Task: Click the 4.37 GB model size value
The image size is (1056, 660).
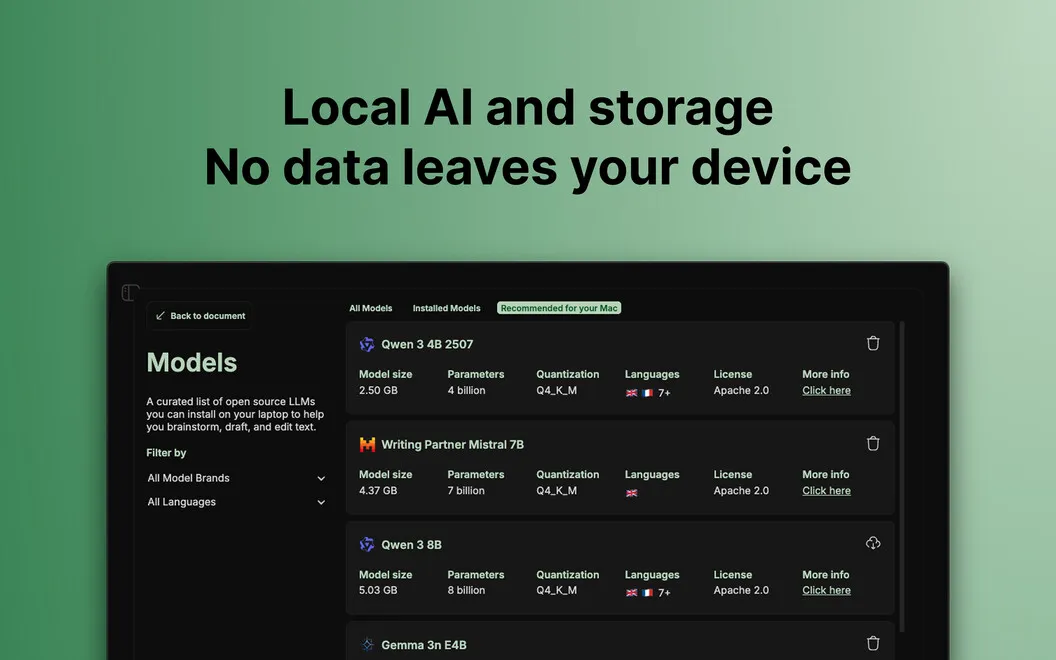Action: point(378,491)
